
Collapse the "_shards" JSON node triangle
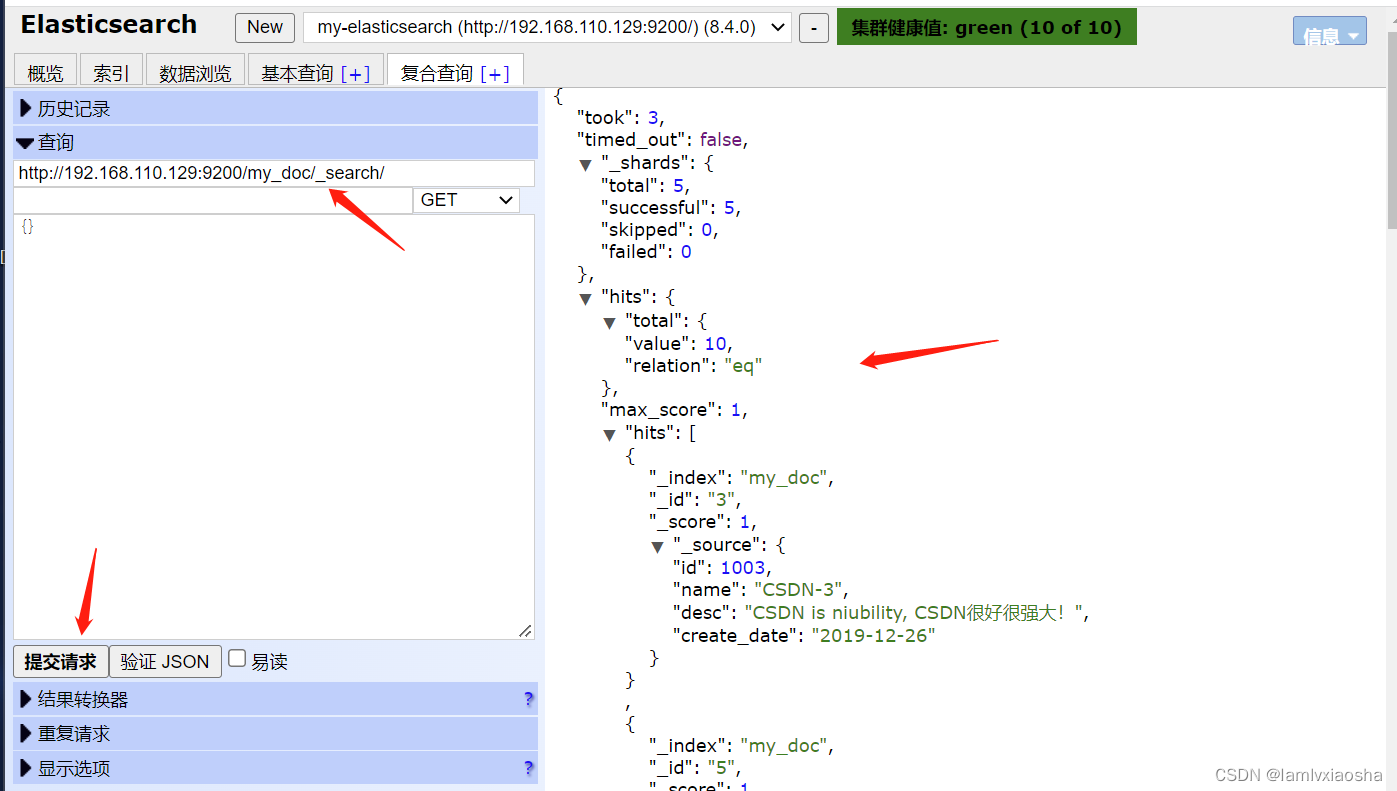click(586, 163)
